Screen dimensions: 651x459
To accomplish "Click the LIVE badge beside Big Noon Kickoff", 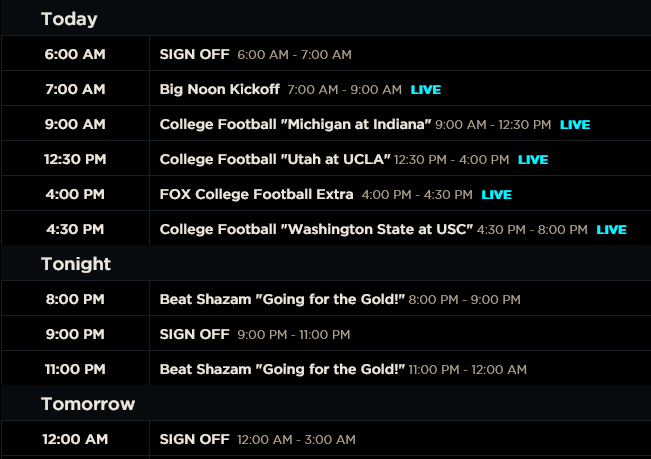I will click(425, 90).
